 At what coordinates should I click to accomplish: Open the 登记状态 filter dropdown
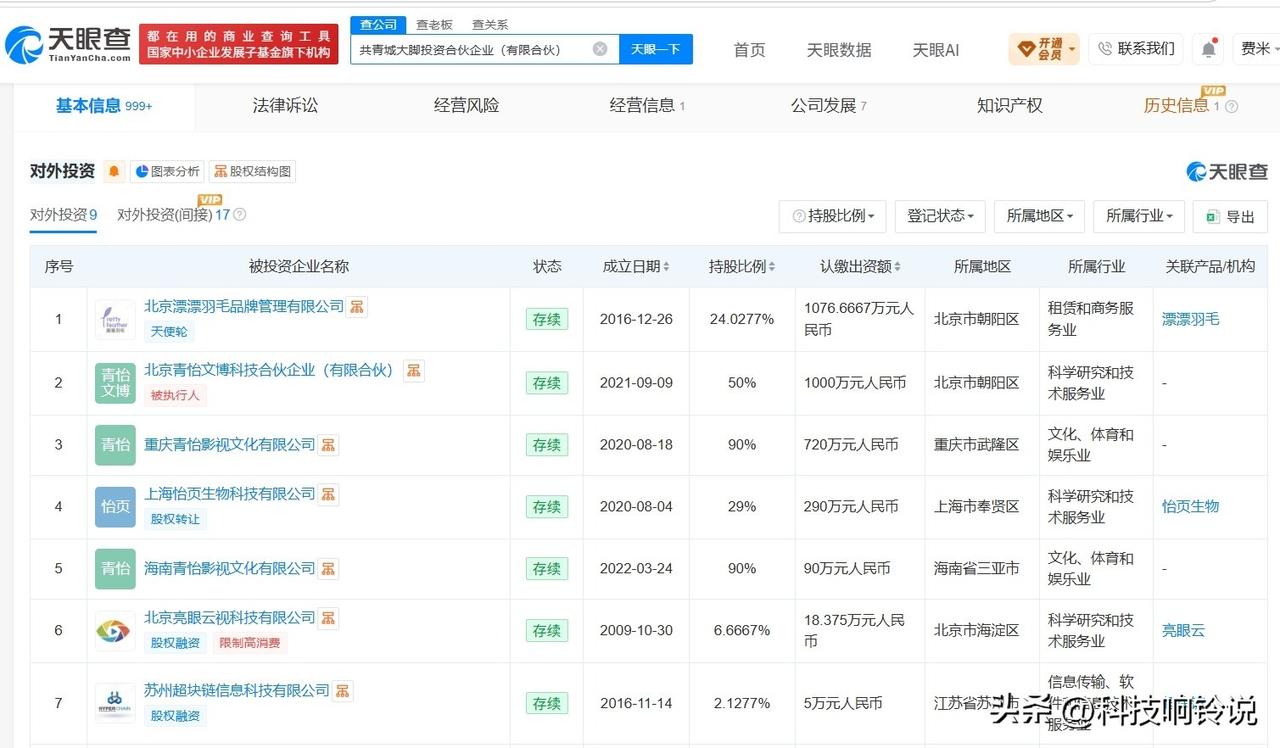940,216
